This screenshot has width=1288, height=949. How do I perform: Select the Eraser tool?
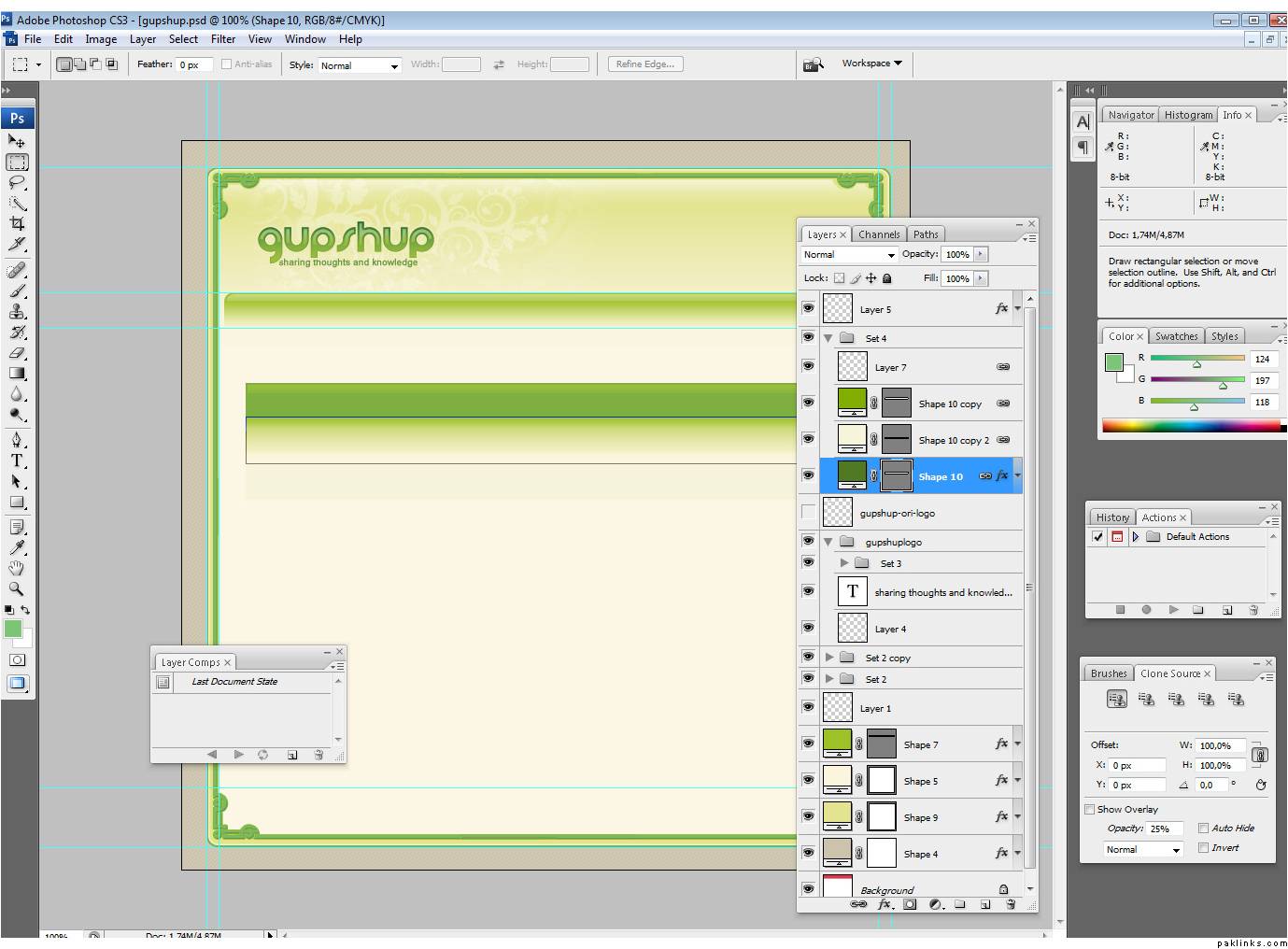pos(17,353)
